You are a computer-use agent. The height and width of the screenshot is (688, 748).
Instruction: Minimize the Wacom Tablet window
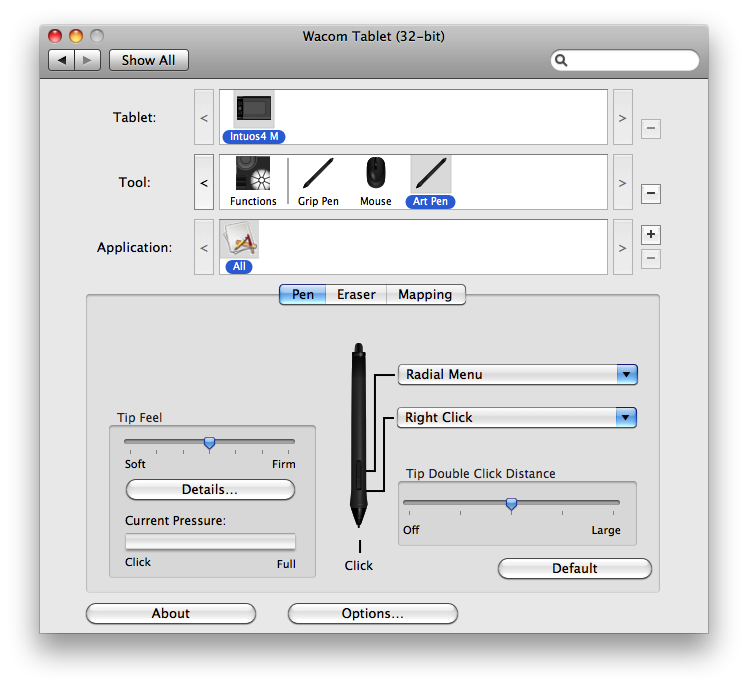point(76,36)
